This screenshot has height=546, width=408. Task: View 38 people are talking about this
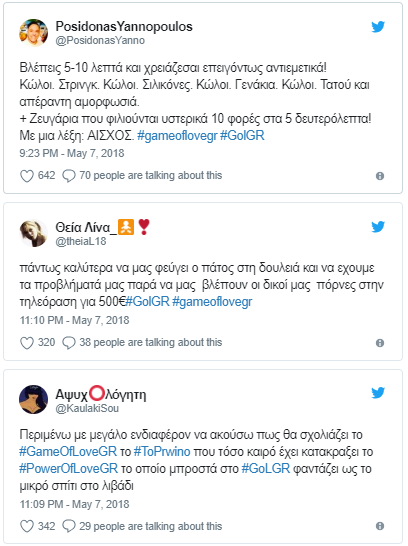(150, 343)
